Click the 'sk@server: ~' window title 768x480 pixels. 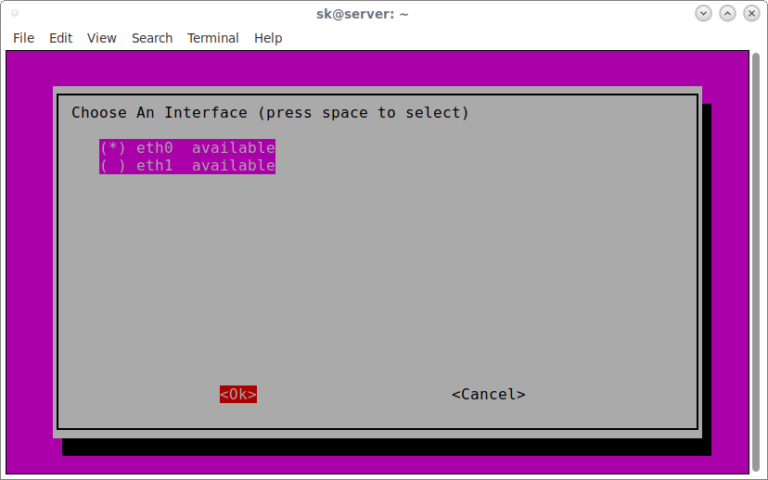pyautogui.click(x=361, y=13)
